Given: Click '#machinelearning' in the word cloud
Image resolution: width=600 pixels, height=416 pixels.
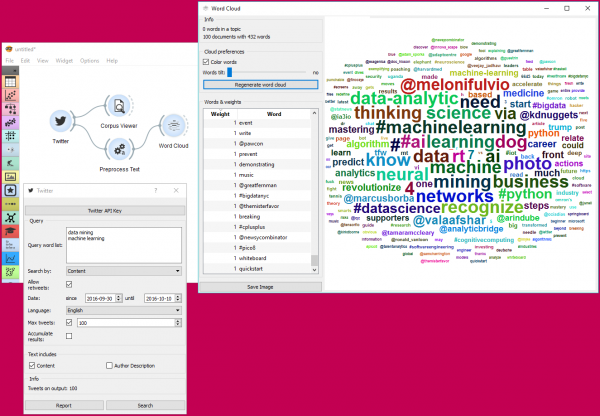Looking at the screenshot, I should point(451,127).
